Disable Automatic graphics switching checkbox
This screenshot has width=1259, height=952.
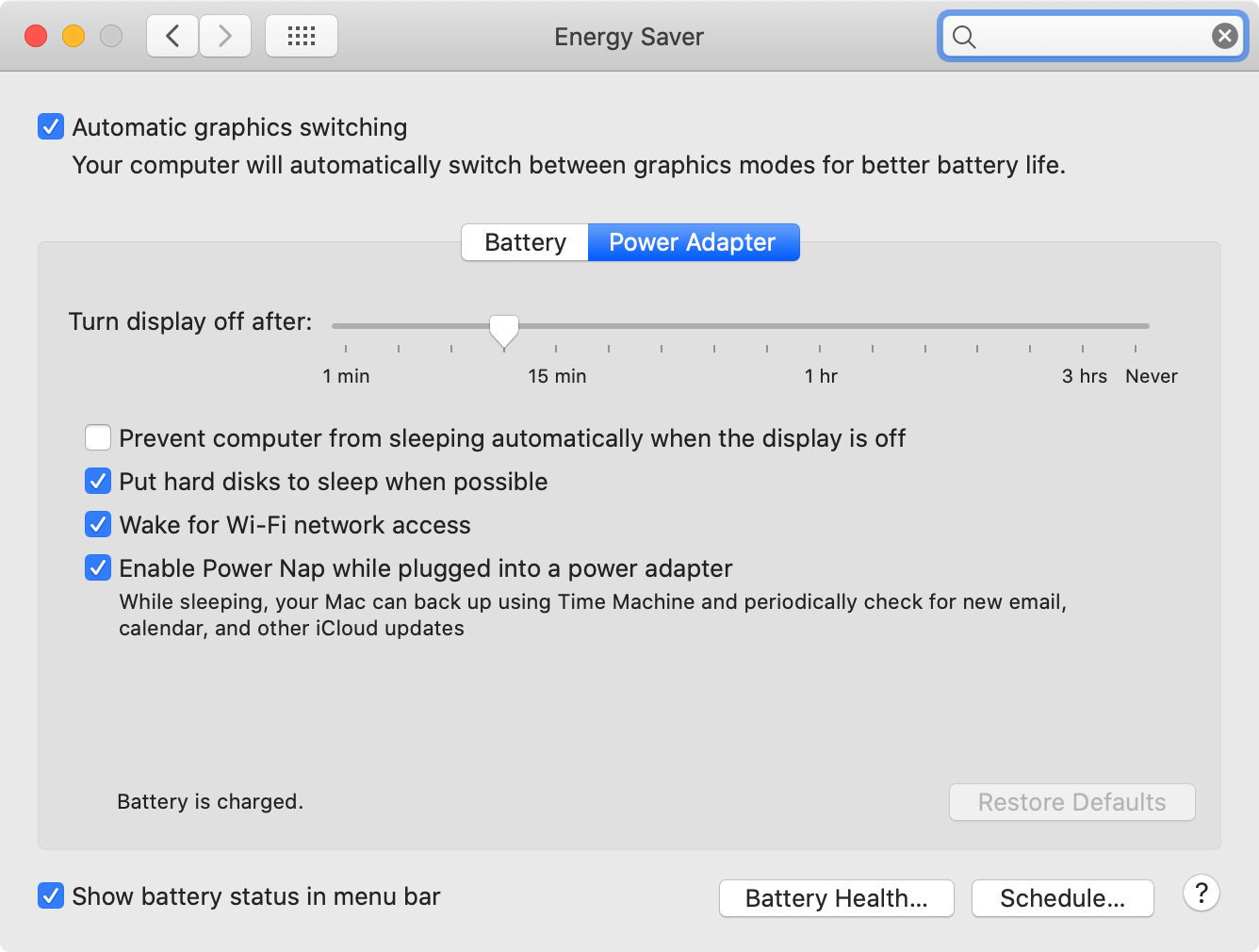click(x=51, y=126)
